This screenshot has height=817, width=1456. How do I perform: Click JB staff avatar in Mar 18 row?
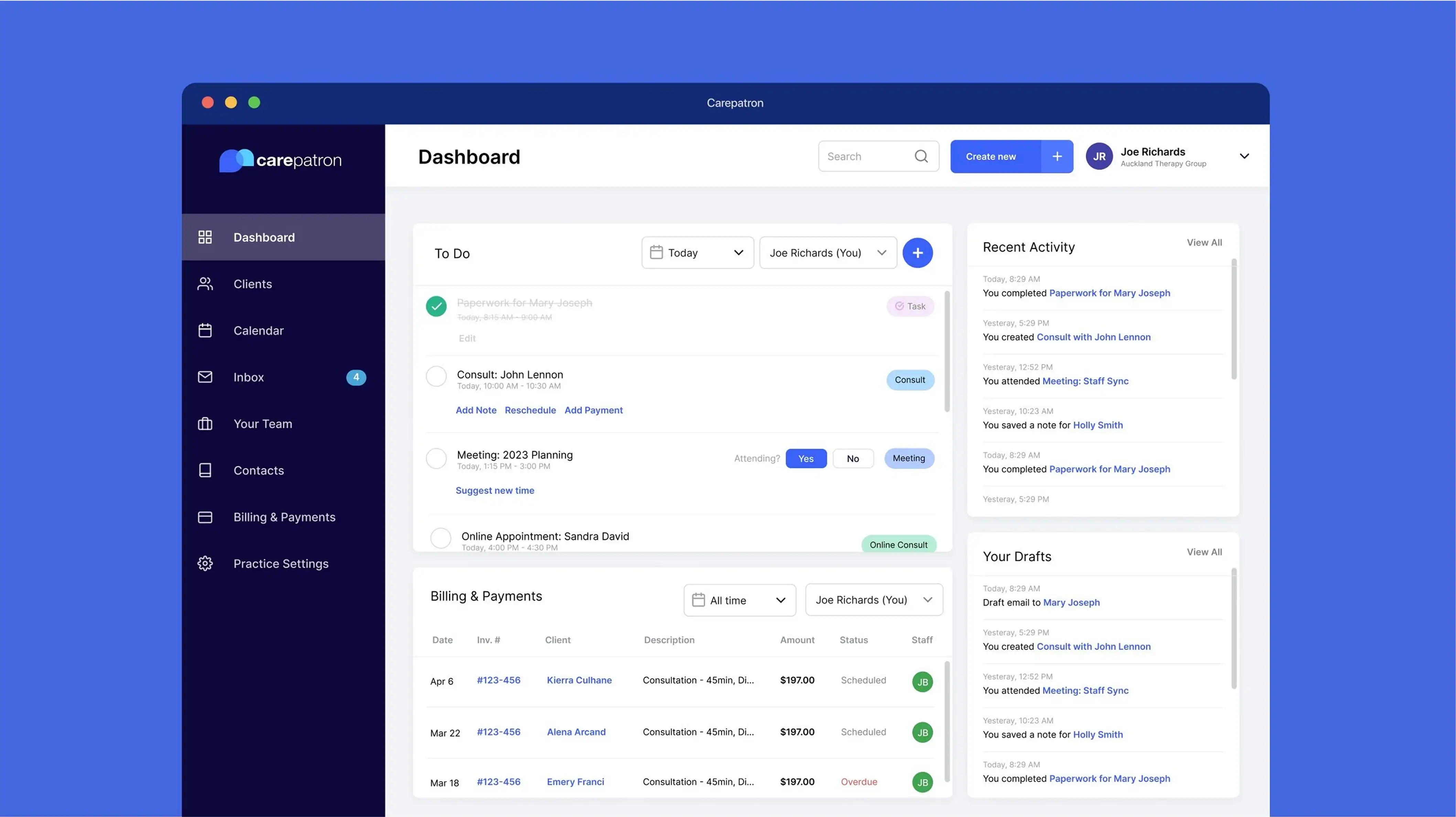(x=923, y=782)
